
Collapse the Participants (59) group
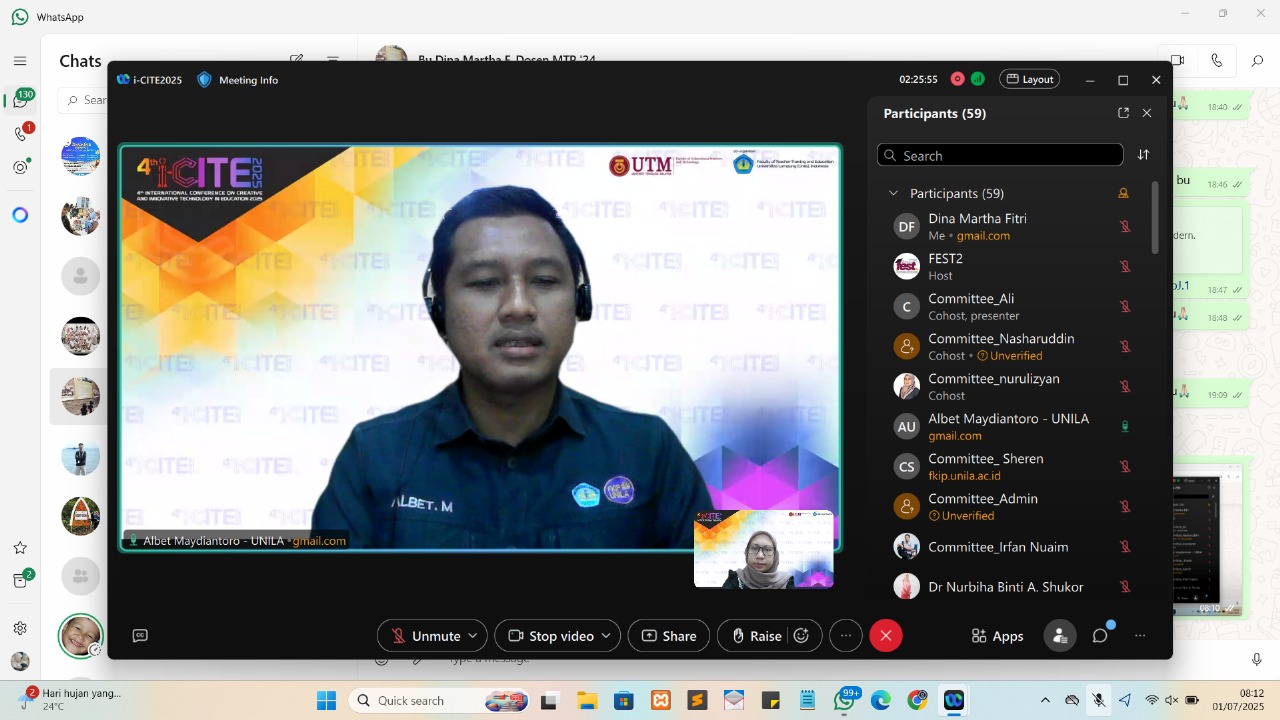pos(893,193)
